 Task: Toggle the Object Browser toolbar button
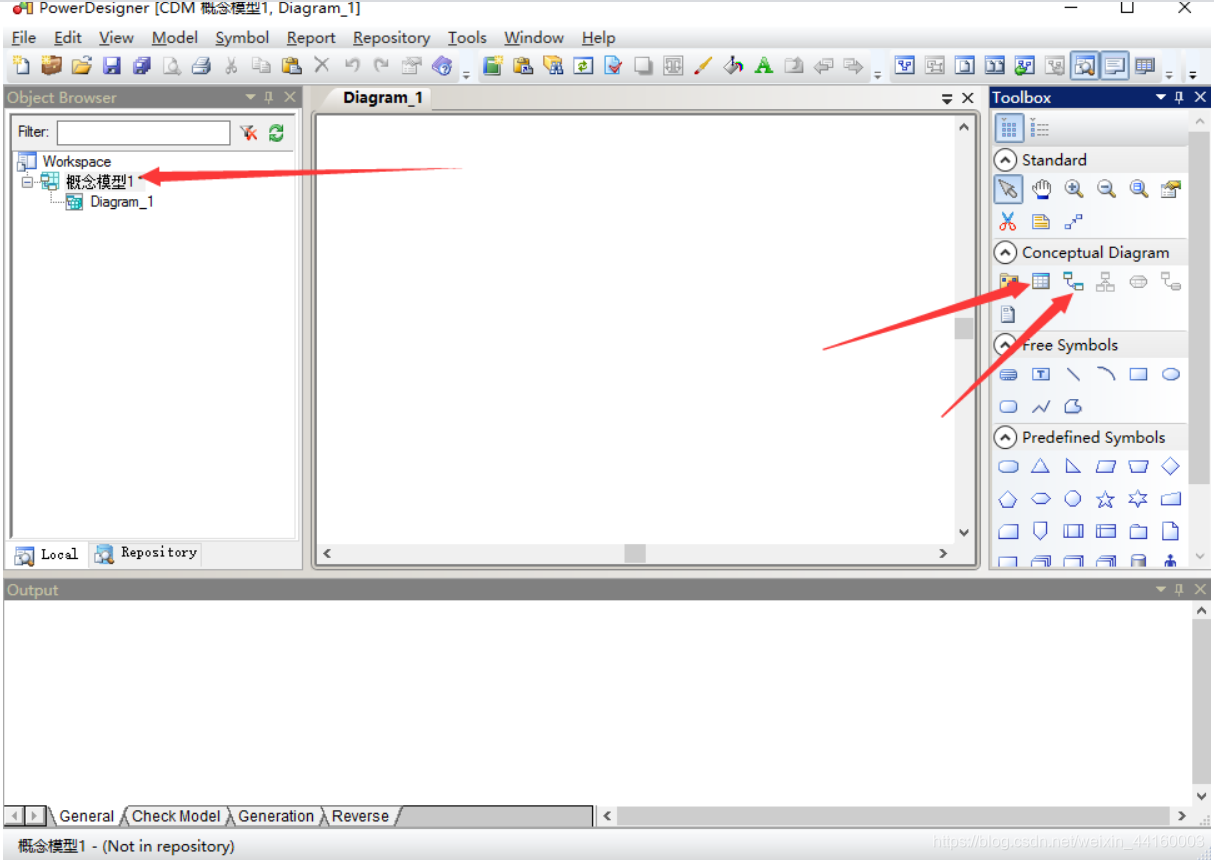[1083, 66]
